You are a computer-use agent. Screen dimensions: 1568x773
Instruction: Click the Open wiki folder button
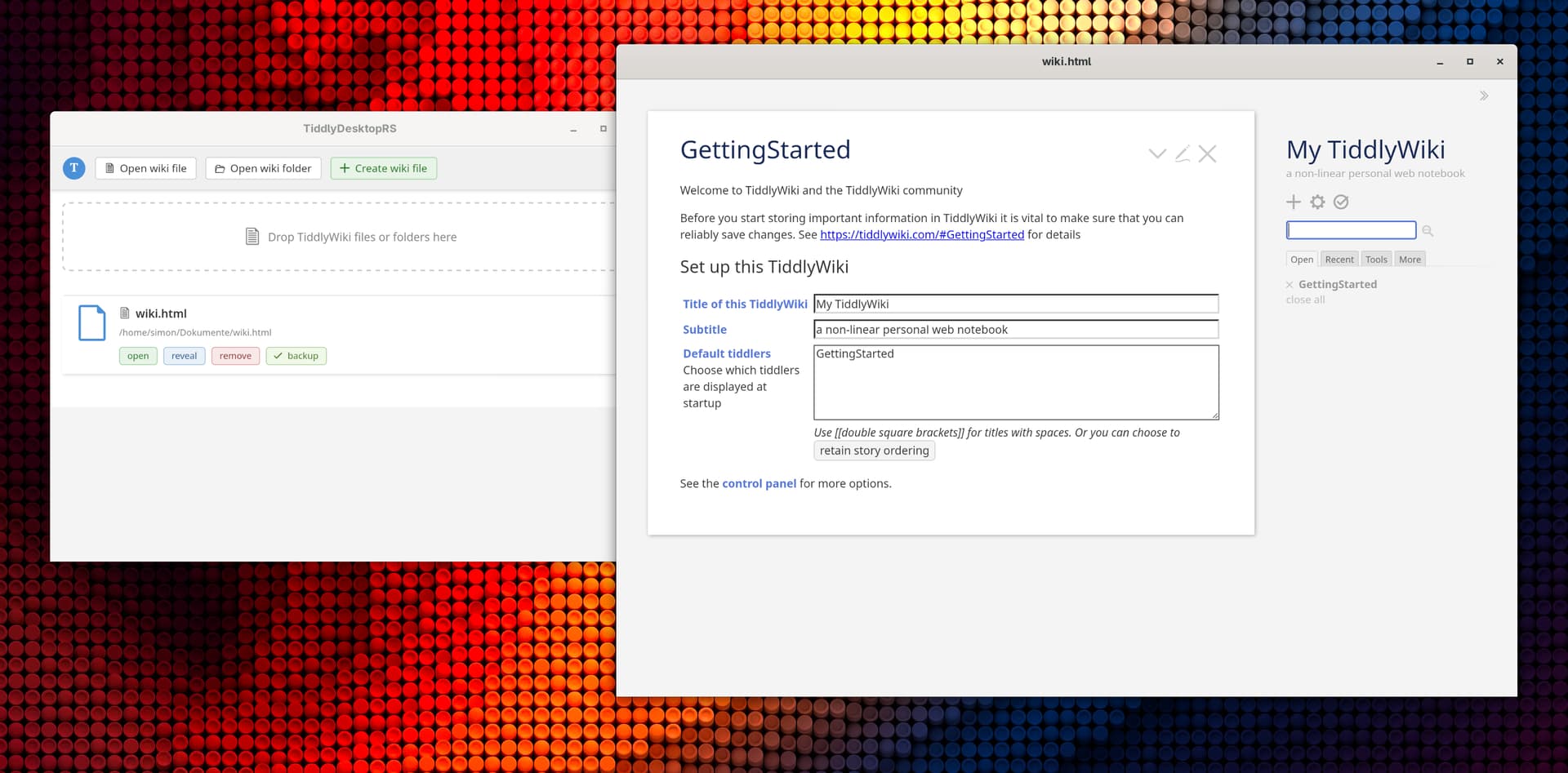point(263,168)
